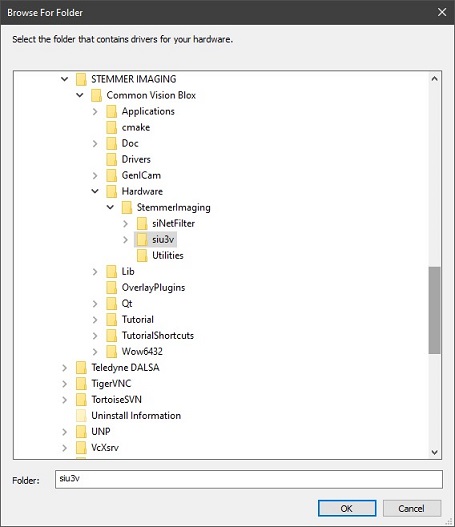Select the Uninstall Information folder icon

[x=81, y=415]
